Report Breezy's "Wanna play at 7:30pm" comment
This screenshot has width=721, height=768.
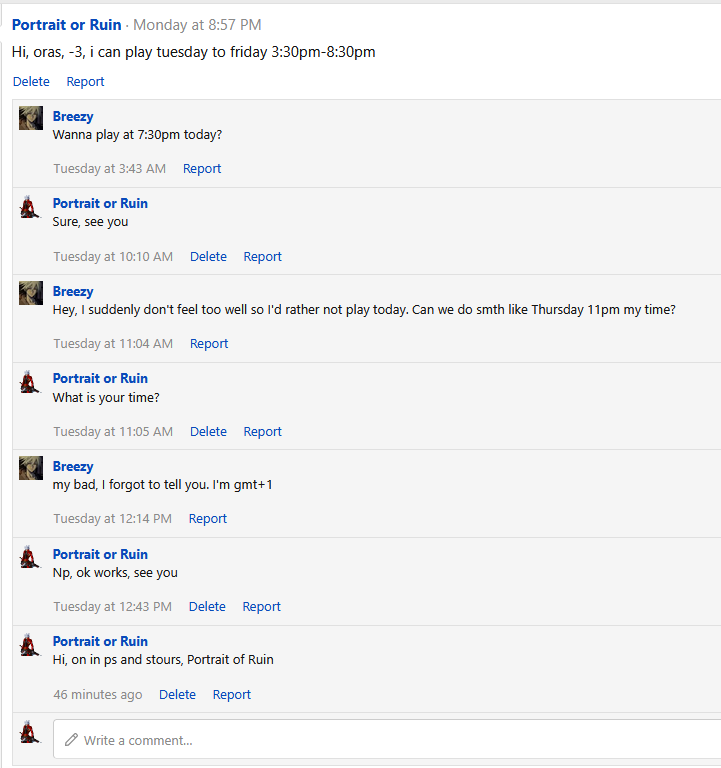pyautogui.click(x=202, y=169)
